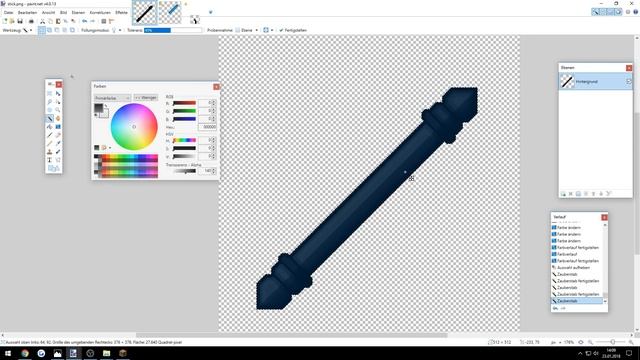Select the Magic Wand tool in Tools window

coord(50,118)
